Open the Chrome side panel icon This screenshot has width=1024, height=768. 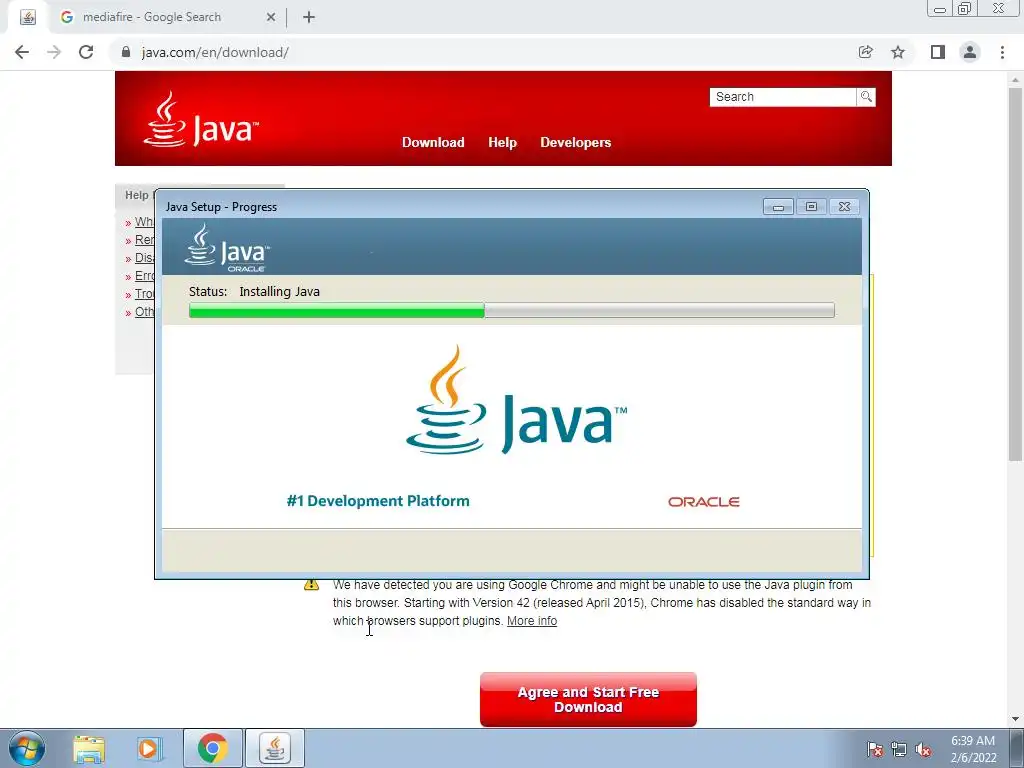pos(938,52)
